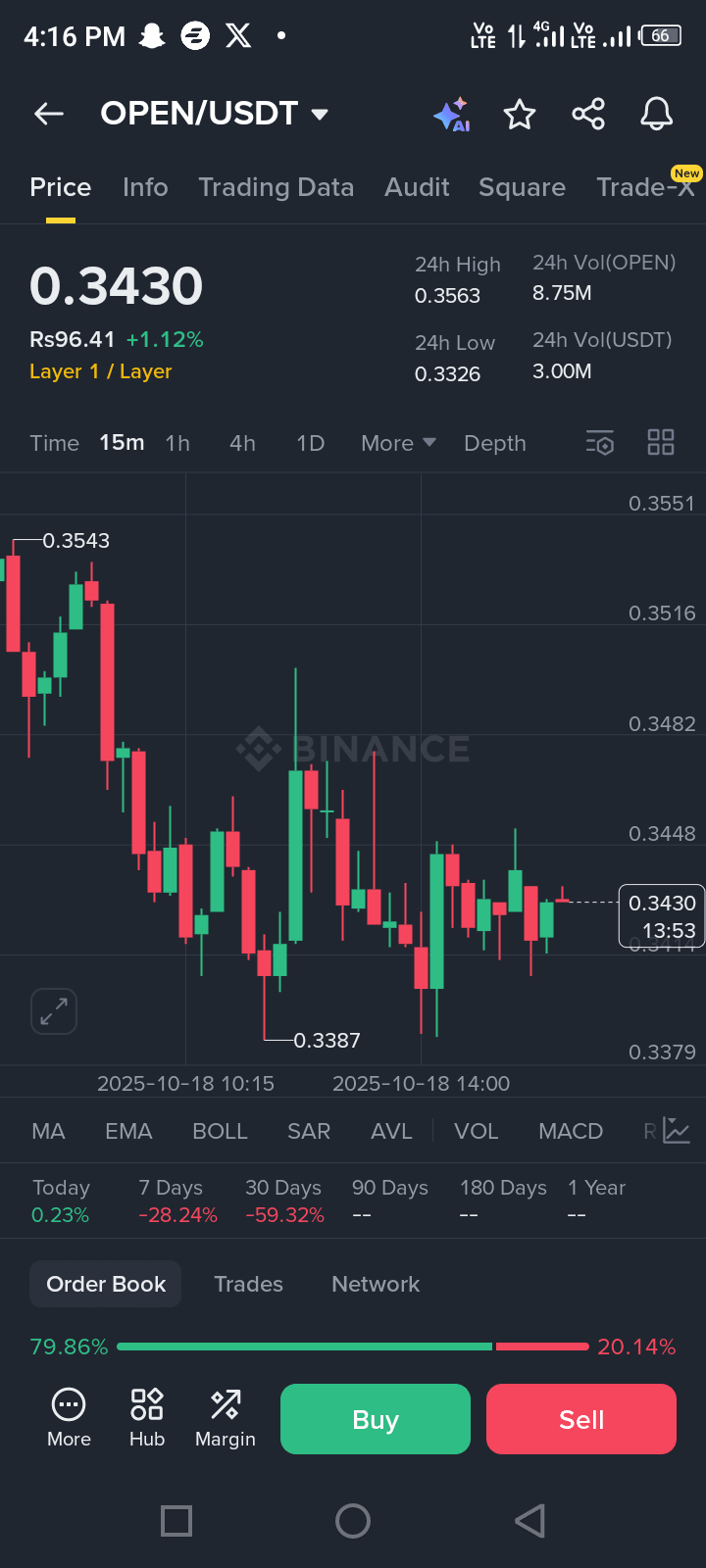Select the 1h chart interval
This screenshot has height=1568, width=706.
(x=177, y=443)
